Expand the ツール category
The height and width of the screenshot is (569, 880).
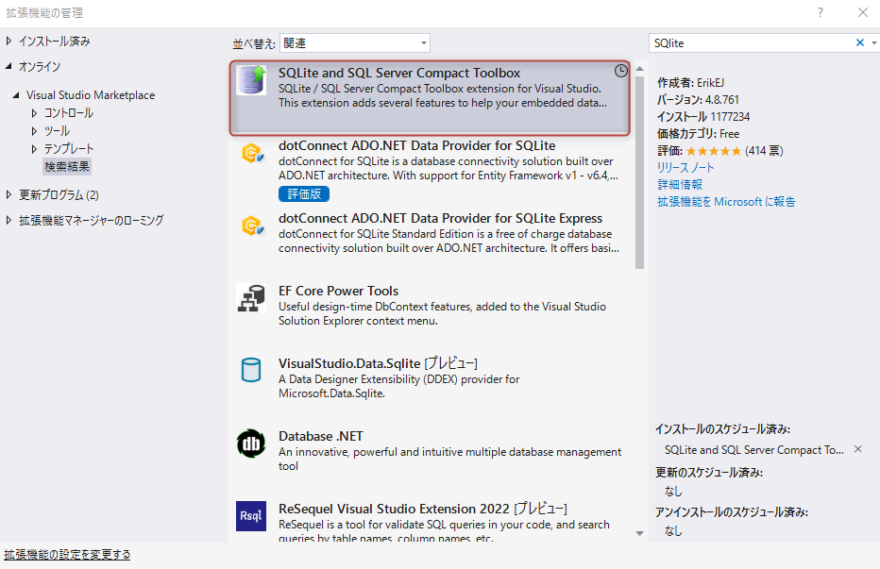34,131
